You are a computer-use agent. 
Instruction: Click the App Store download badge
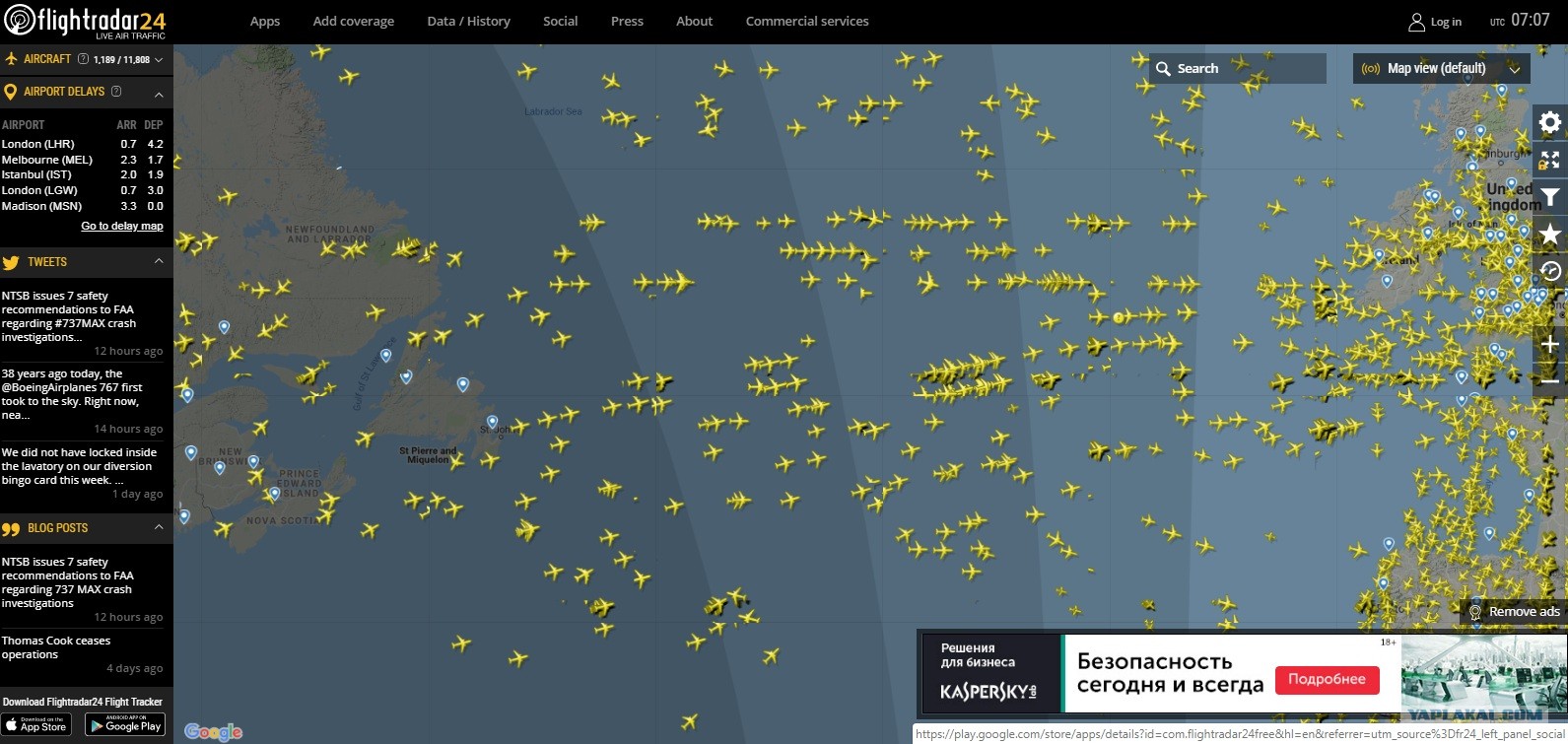pos(34,724)
